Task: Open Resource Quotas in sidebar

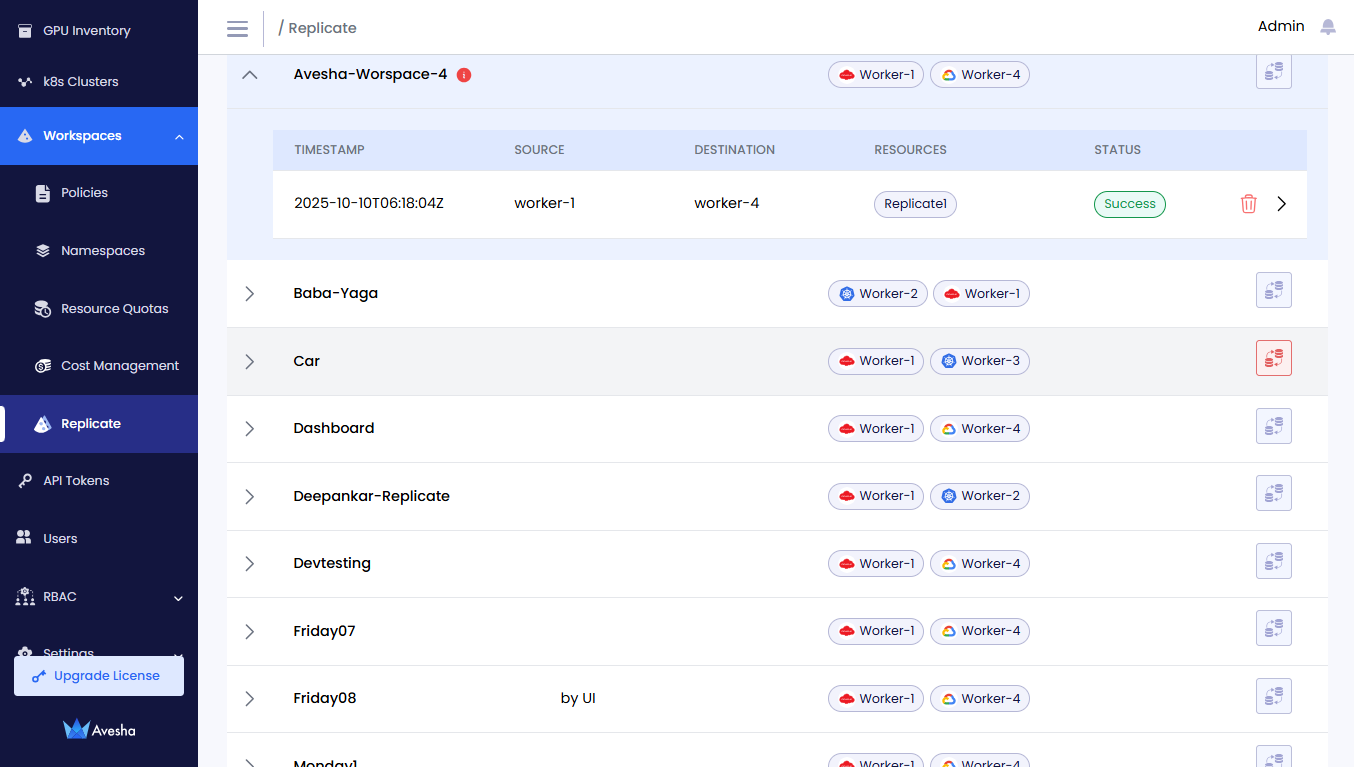Action: pyautogui.click(x=114, y=309)
